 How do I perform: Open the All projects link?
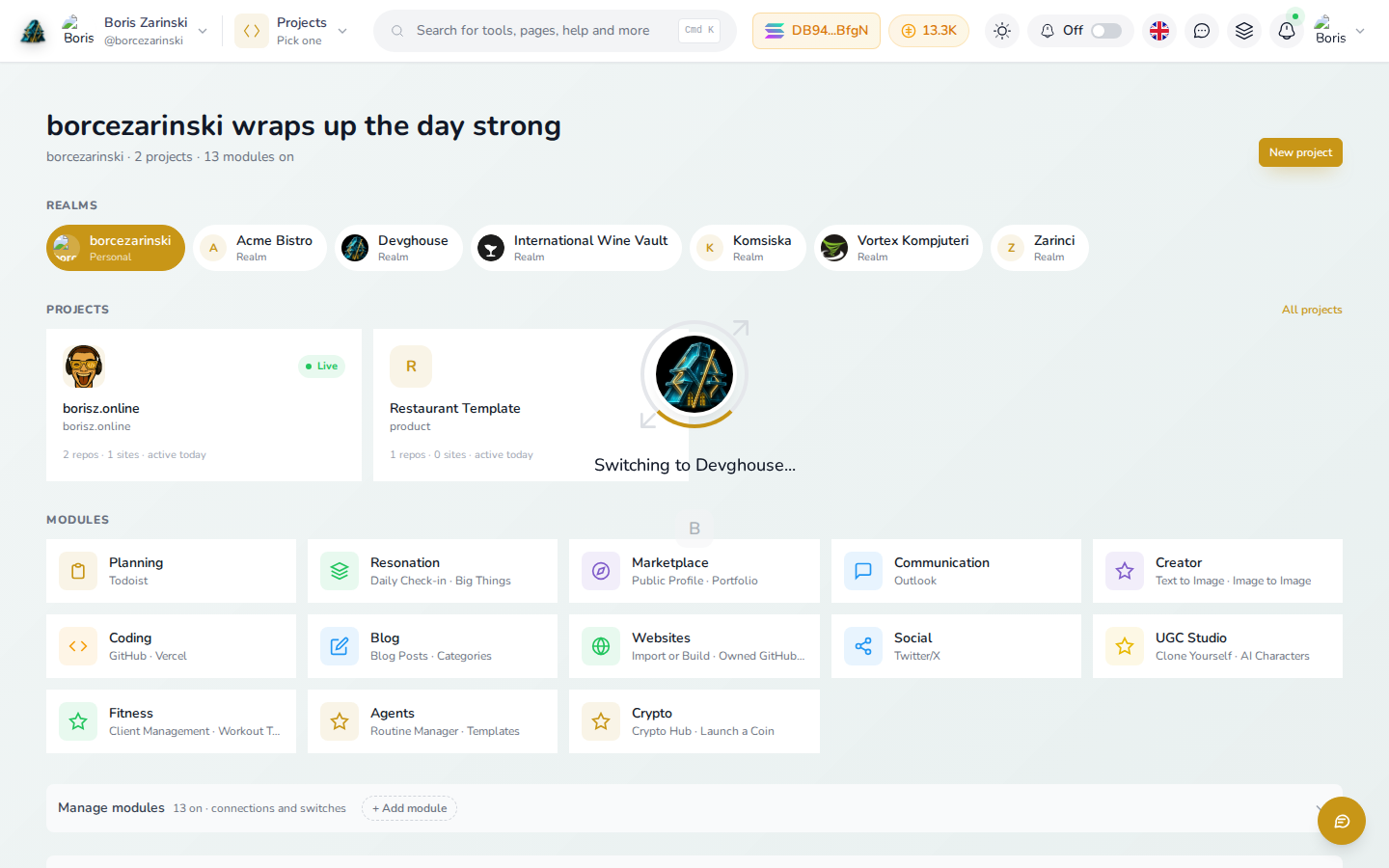(x=1312, y=310)
